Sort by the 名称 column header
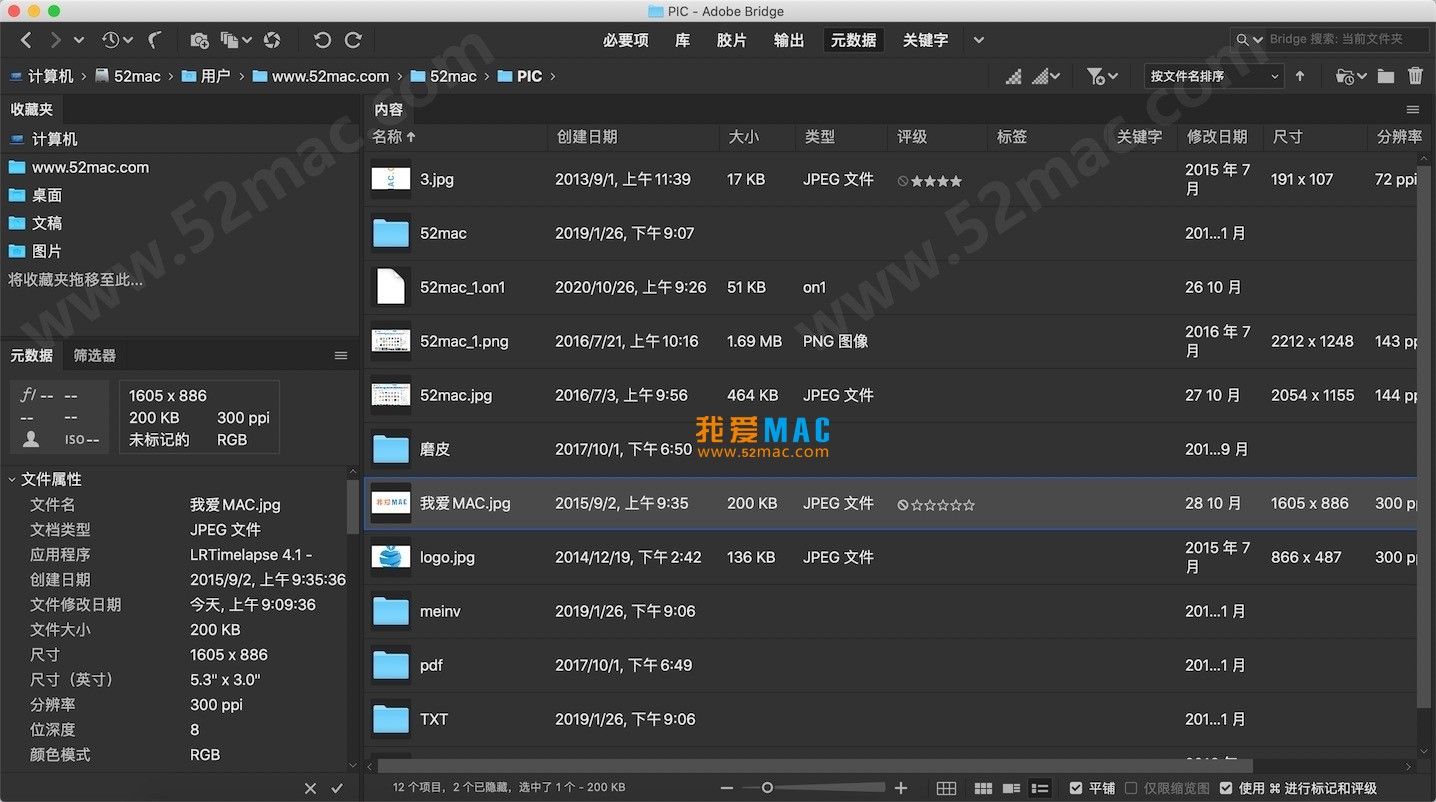The height and width of the screenshot is (802, 1436). 394,137
